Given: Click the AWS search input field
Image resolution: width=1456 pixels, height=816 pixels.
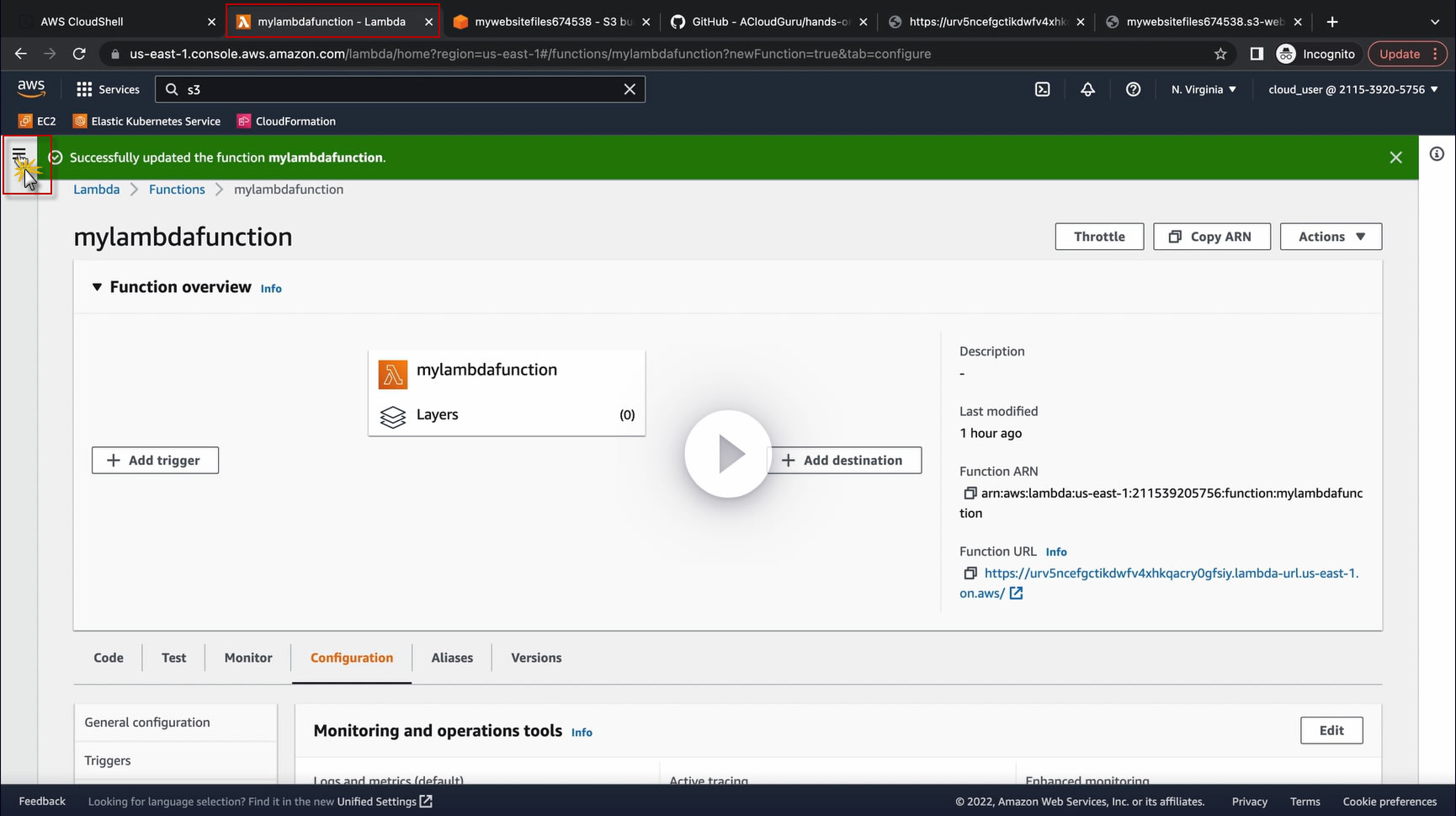Looking at the screenshot, I should [x=401, y=89].
